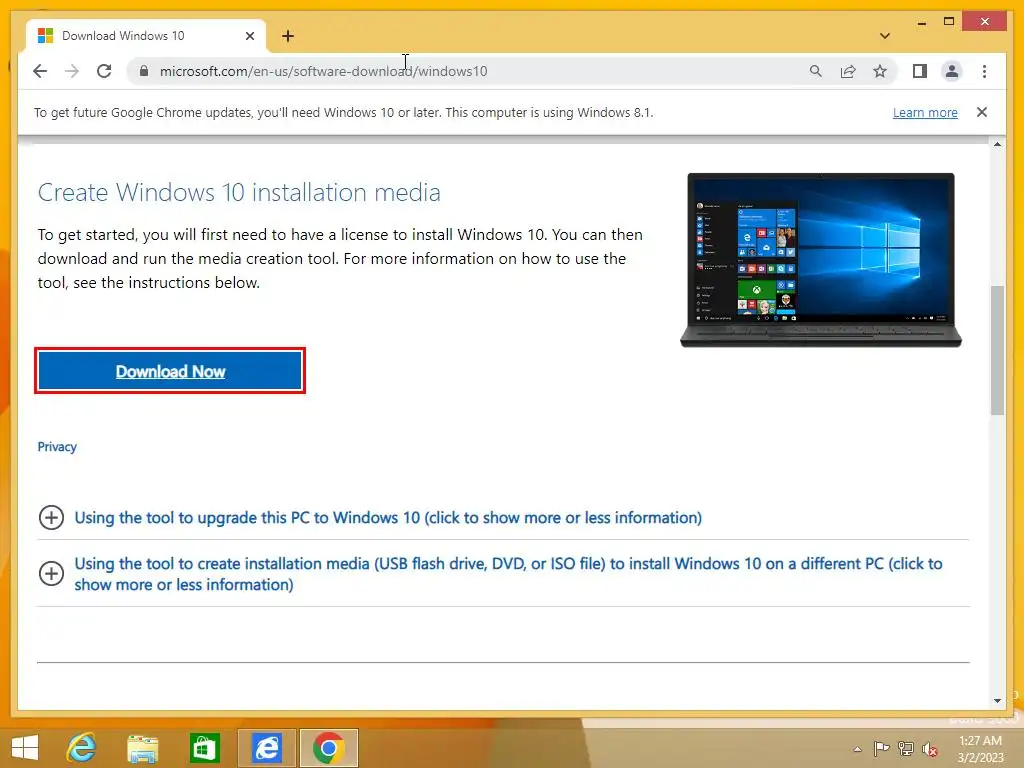Open the Windows Start button
Image resolution: width=1024 pixels, height=768 pixels.
pyautogui.click(x=25, y=748)
